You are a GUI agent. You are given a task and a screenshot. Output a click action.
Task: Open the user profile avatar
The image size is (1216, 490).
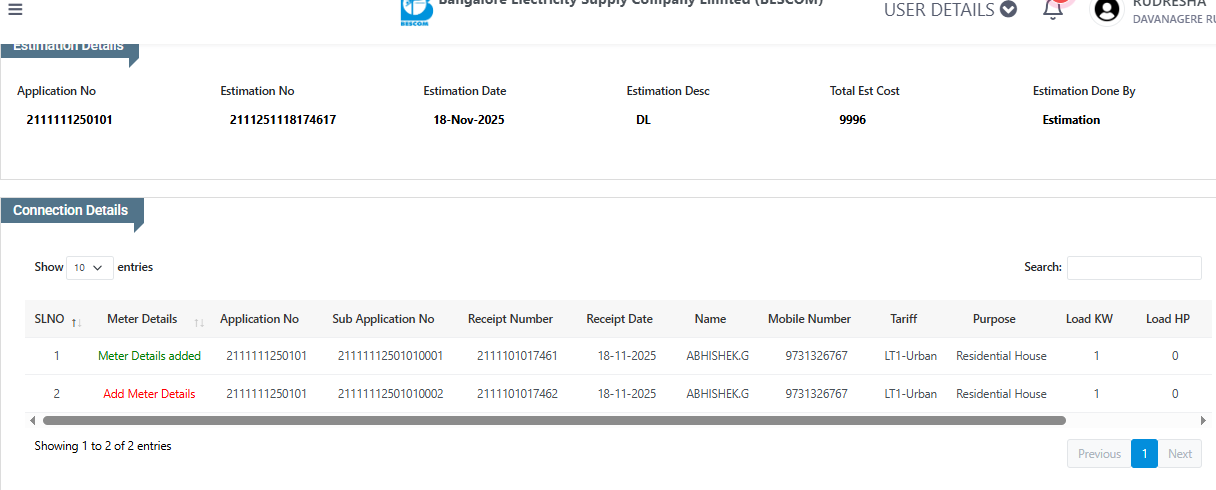(x=1106, y=10)
